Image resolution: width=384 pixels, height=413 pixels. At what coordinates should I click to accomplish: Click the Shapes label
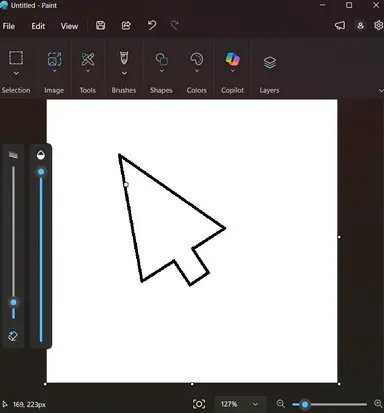(x=161, y=90)
